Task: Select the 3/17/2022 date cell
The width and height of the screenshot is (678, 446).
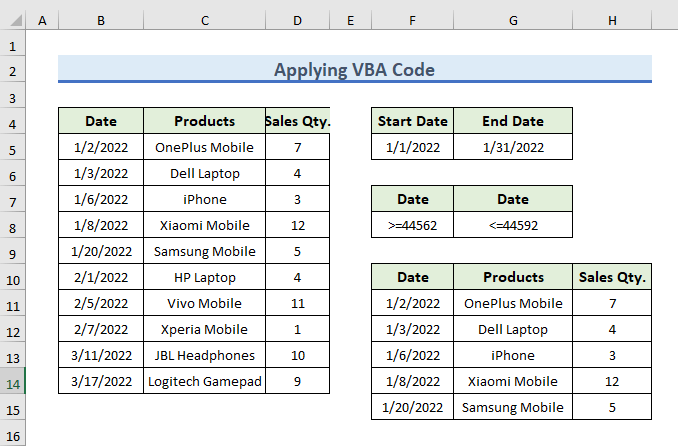Action: (100, 381)
